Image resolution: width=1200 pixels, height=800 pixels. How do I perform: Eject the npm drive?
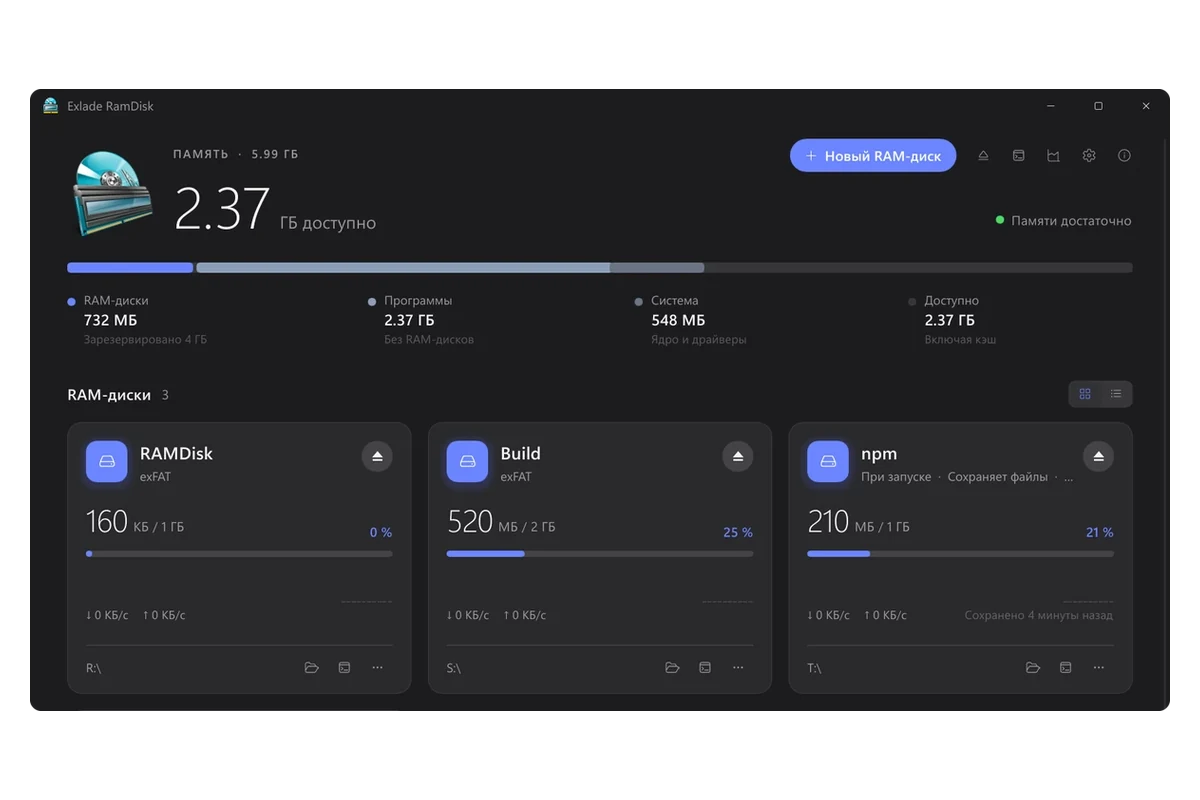coord(1098,456)
